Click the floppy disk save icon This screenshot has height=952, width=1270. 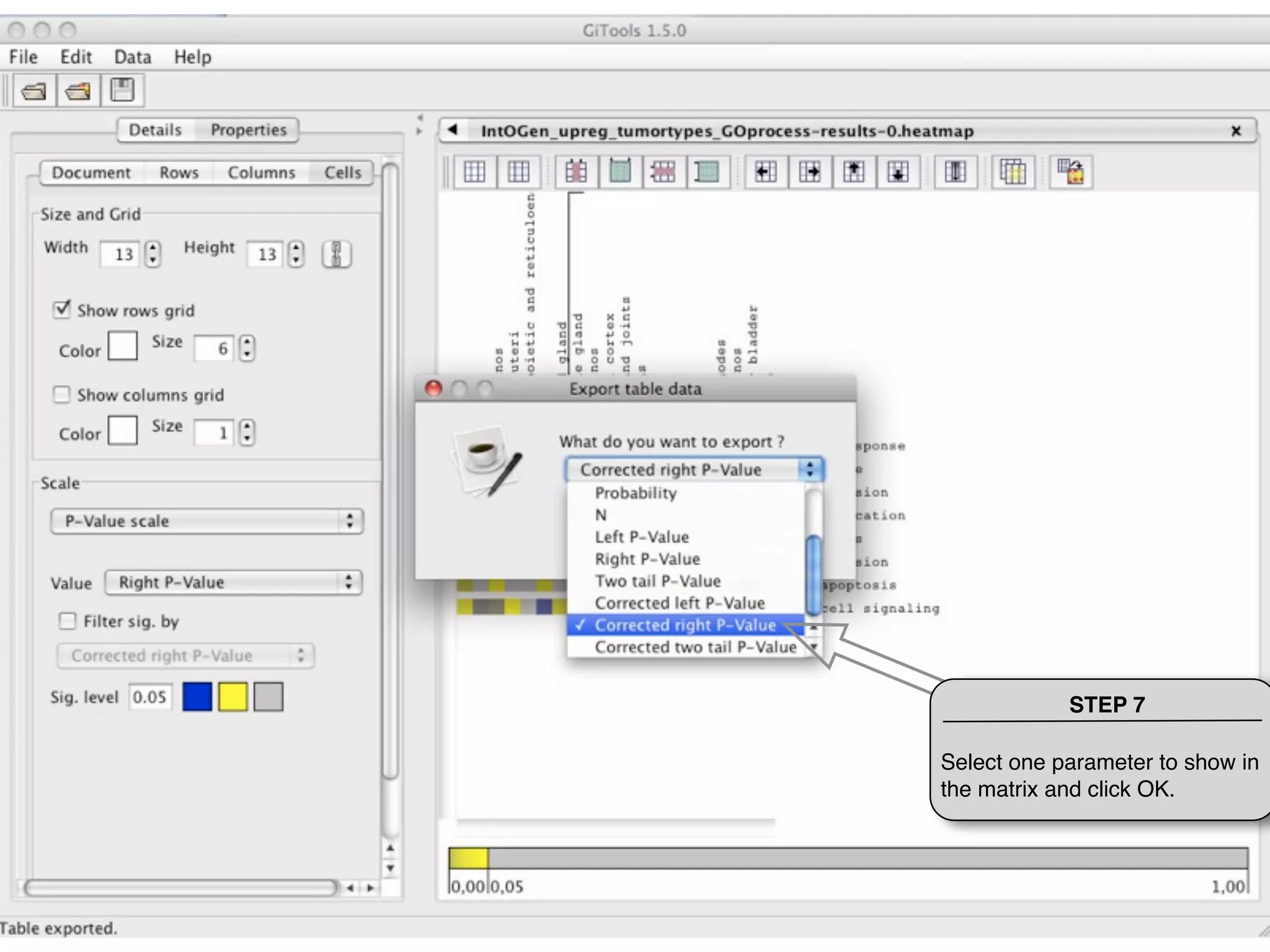point(122,90)
